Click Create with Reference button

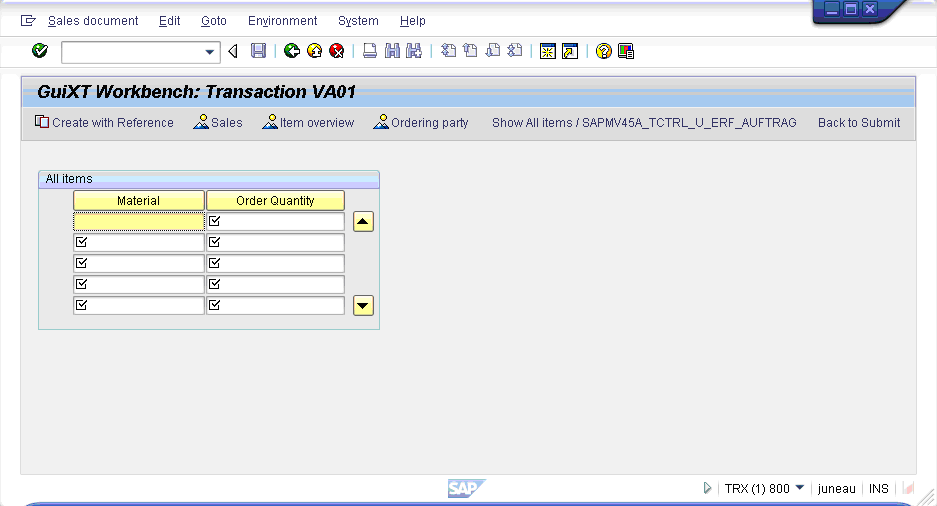[x=104, y=122]
